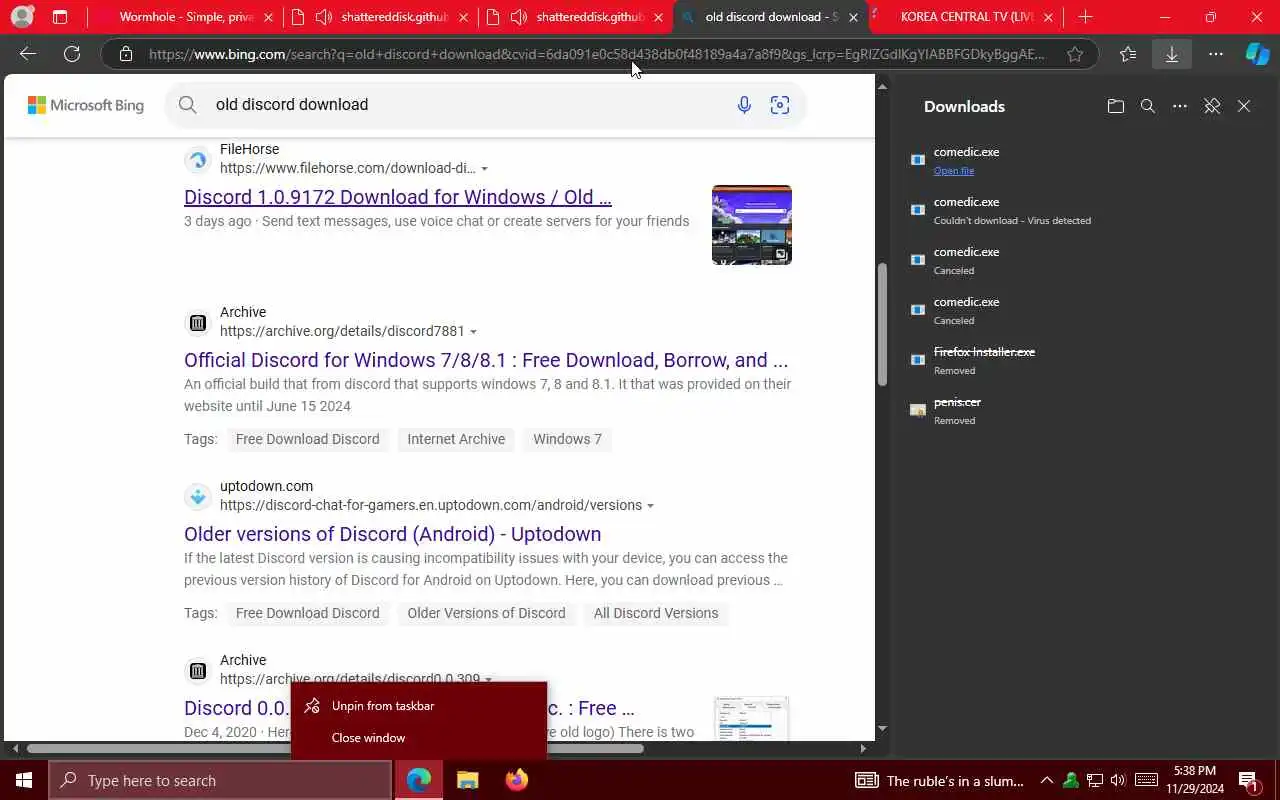The image size is (1280, 800).
Task: Unpin the Downloads panel
Action: 1212,106
